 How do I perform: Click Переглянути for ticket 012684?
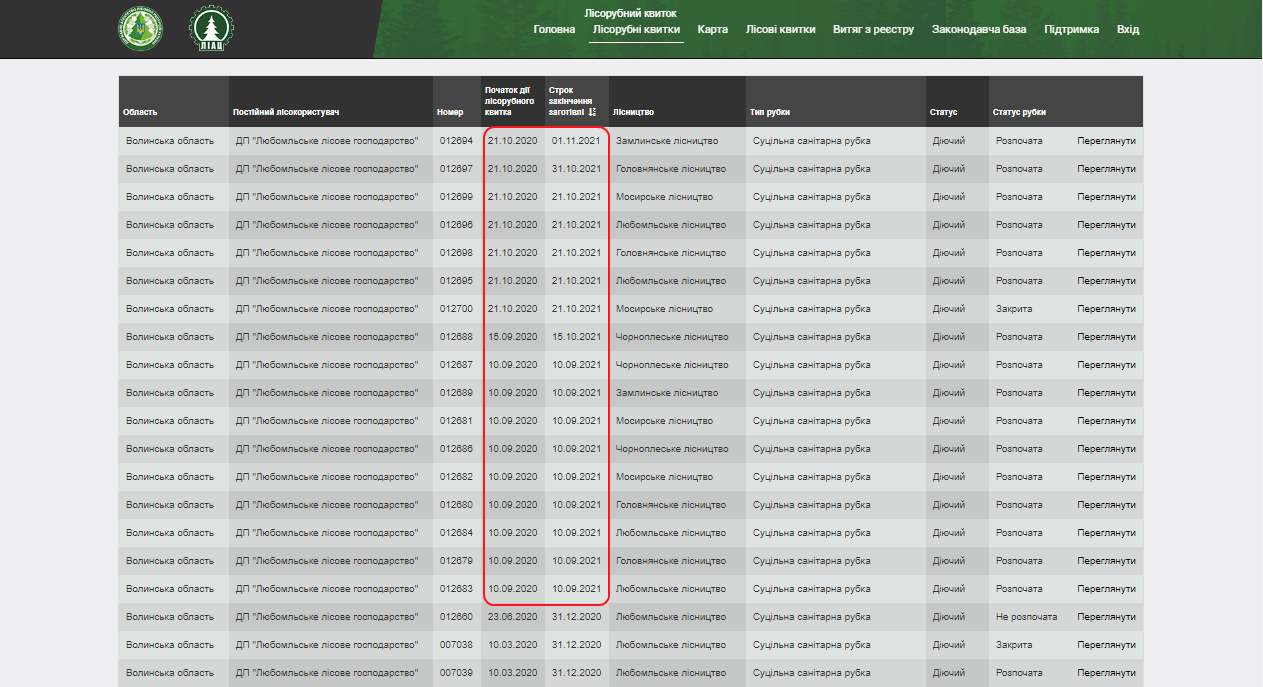[1106, 533]
